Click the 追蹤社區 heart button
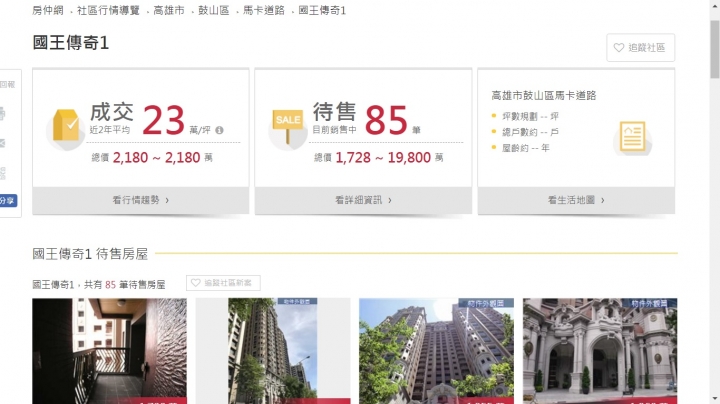Image resolution: width=720 pixels, height=404 pixels. 641,47
